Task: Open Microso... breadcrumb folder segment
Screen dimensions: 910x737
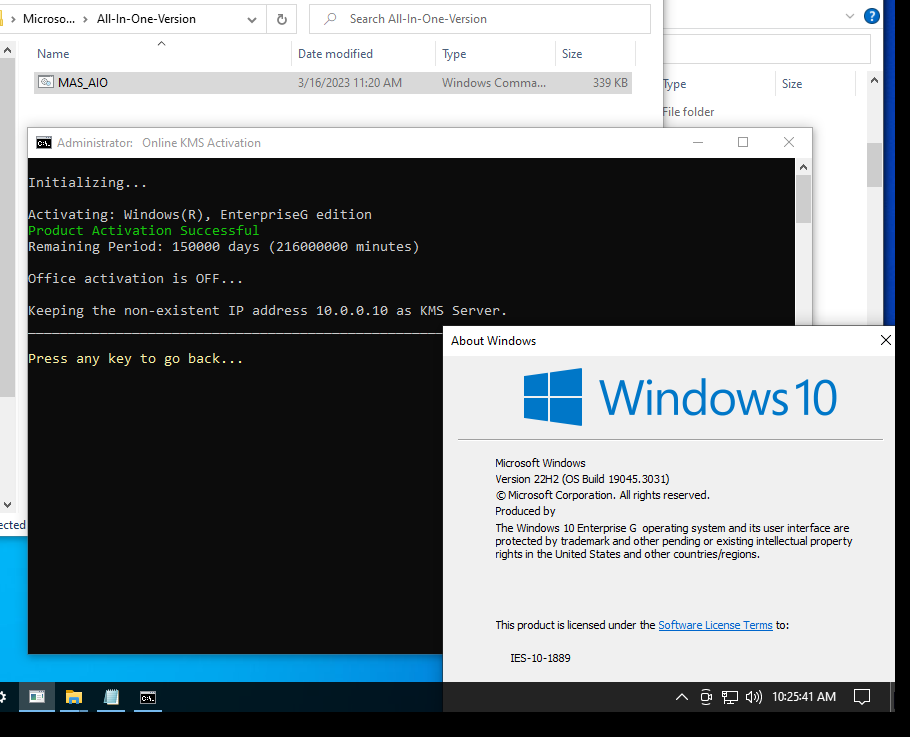Action: pos(49,19)
